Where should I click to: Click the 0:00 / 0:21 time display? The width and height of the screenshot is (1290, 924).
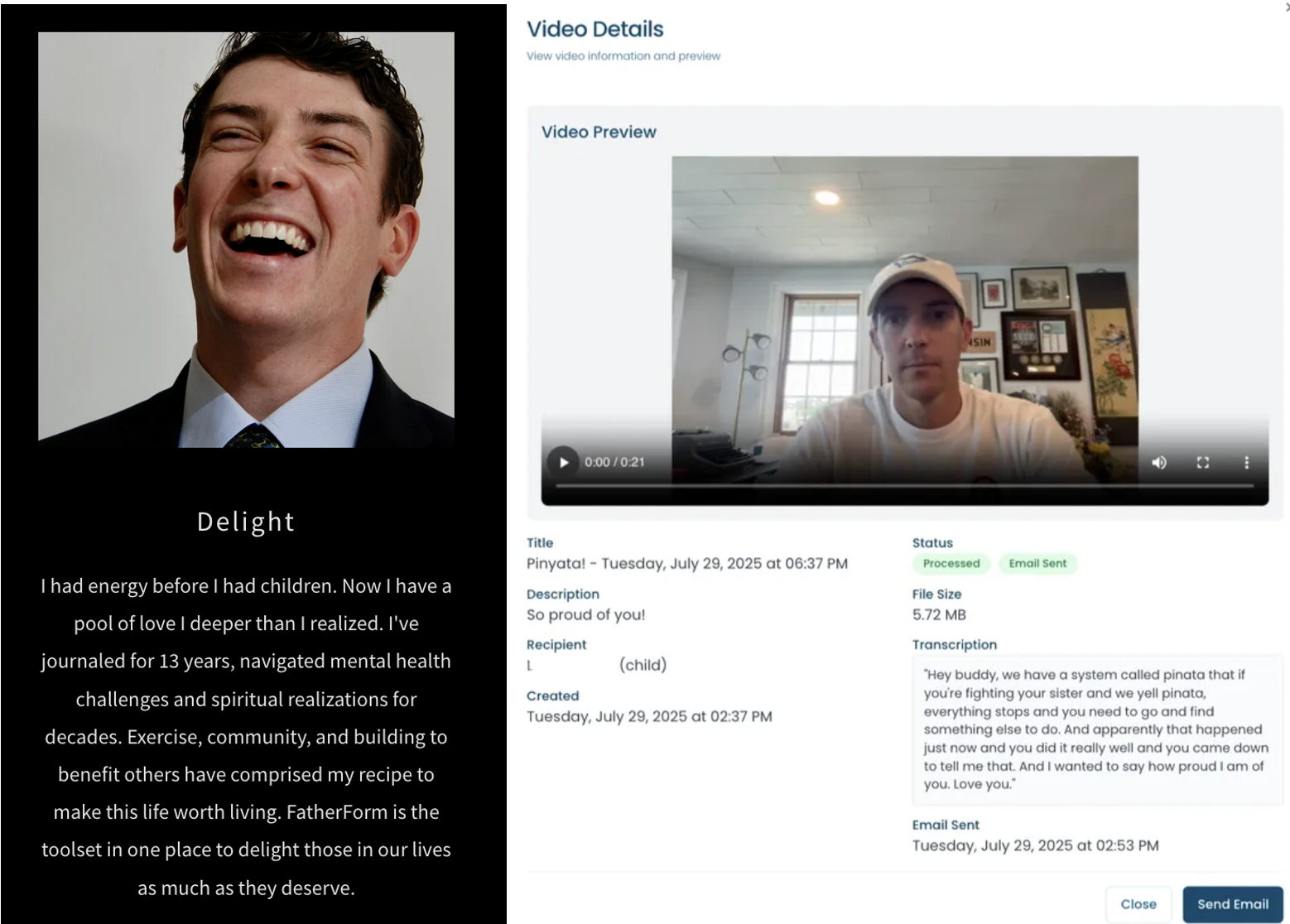(x=614, y=462)
